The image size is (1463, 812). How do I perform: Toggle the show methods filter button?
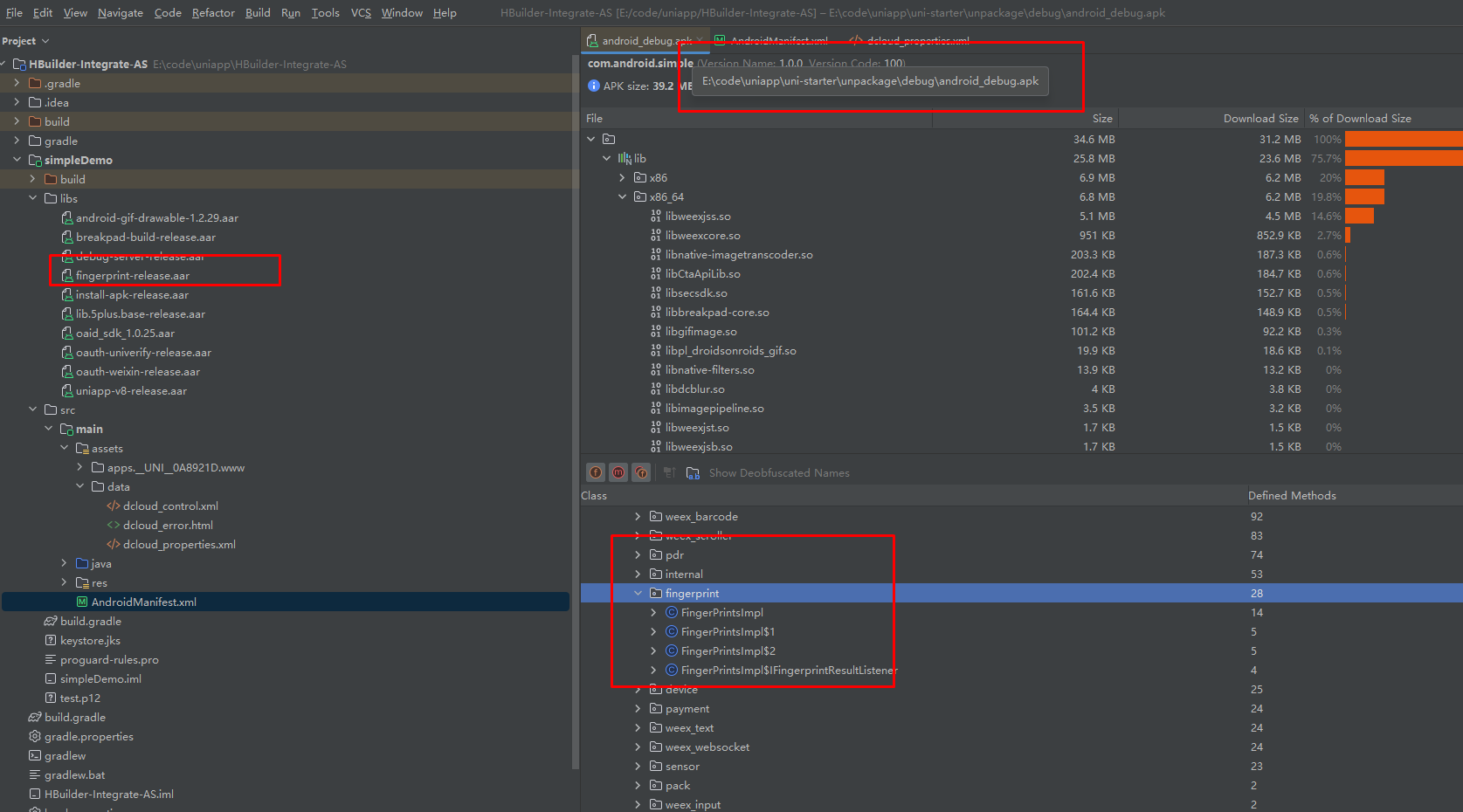click(x=618, y=472)
